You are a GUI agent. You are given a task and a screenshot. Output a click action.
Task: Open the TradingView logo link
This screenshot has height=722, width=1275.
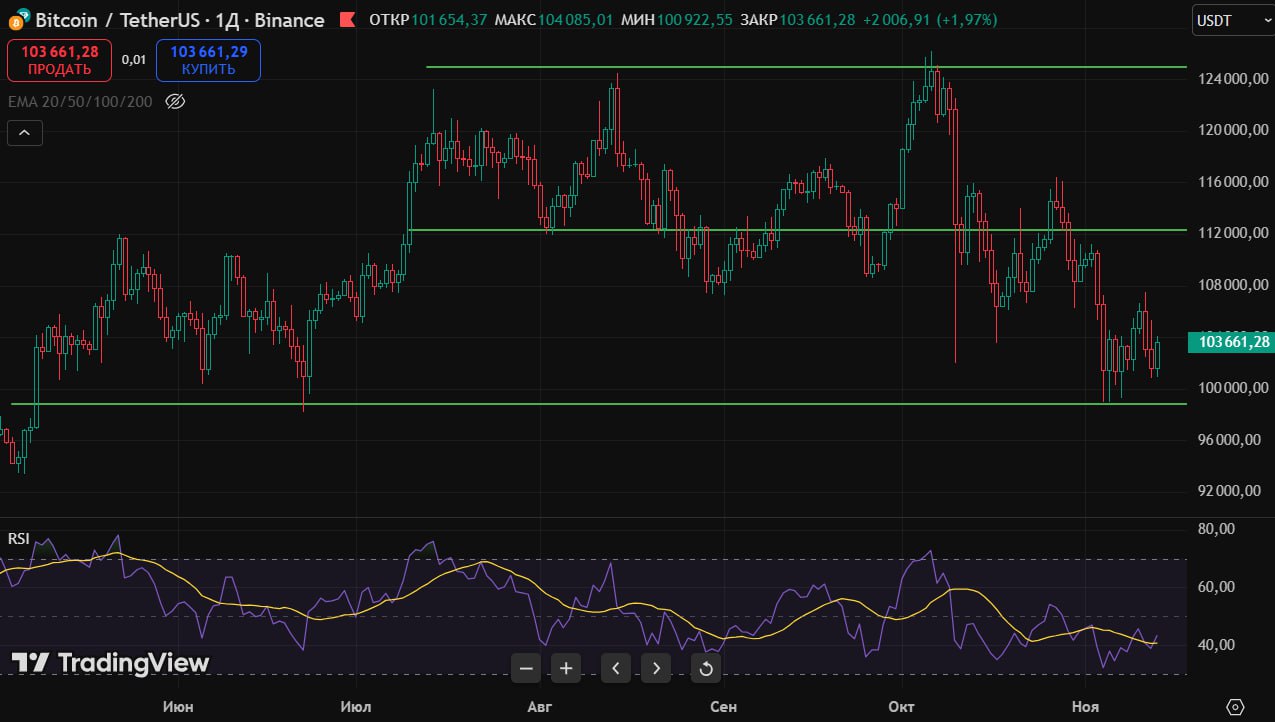pos(110,663)
